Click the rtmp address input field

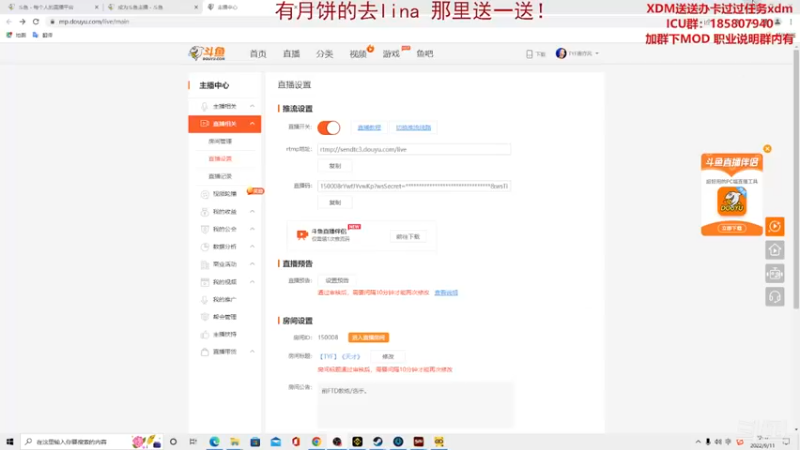tap(414, 149)
